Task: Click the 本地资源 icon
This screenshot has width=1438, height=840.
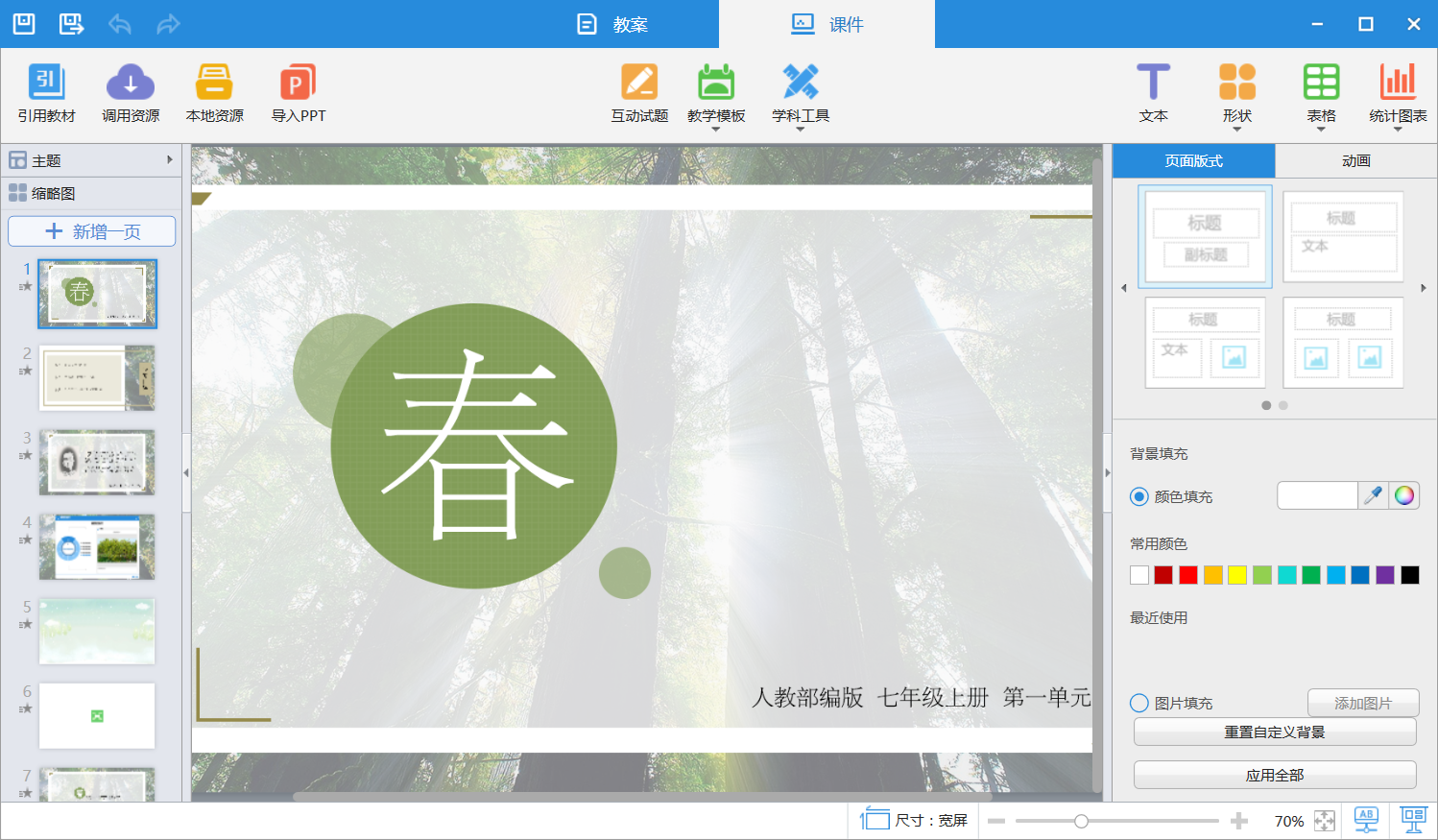Action: [x=214, y=84]
